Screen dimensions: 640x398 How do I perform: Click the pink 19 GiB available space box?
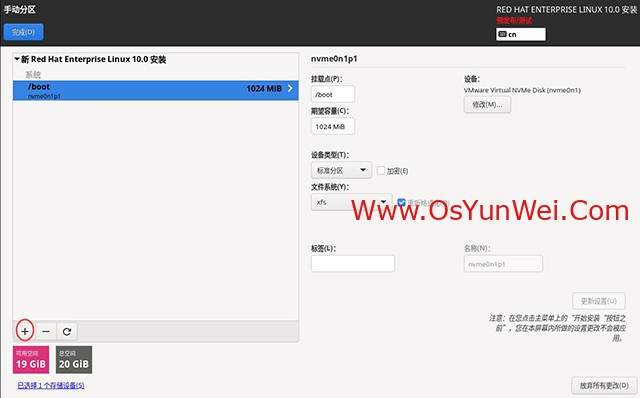31,360
